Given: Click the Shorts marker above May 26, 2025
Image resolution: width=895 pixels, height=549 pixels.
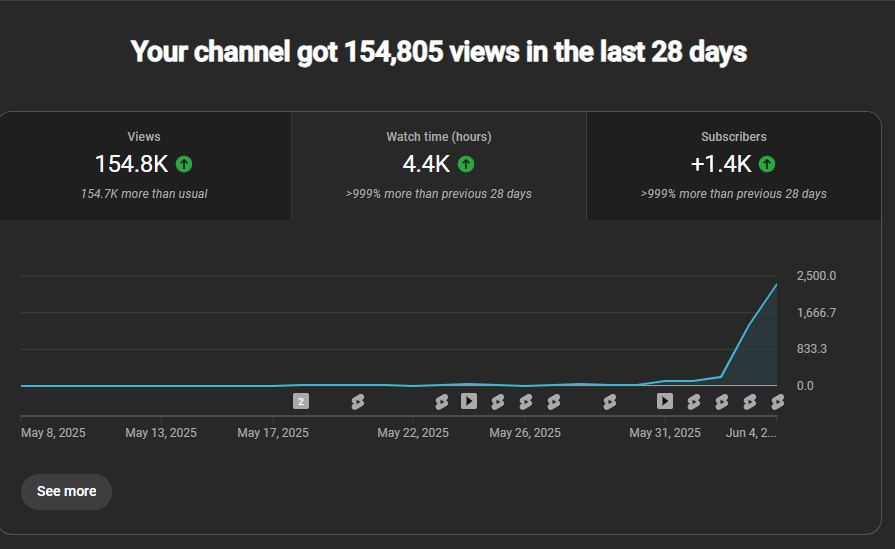Looking at the screenshot, I should coord(526,402).
